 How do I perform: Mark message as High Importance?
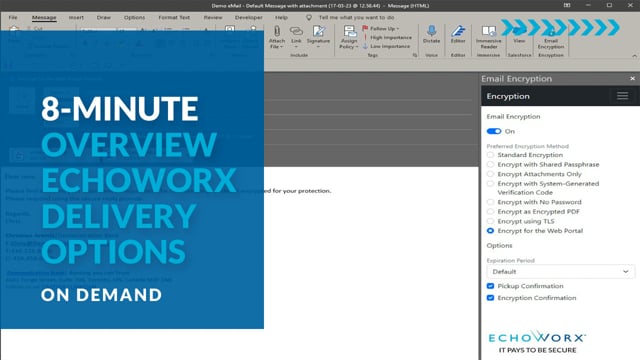387,38
